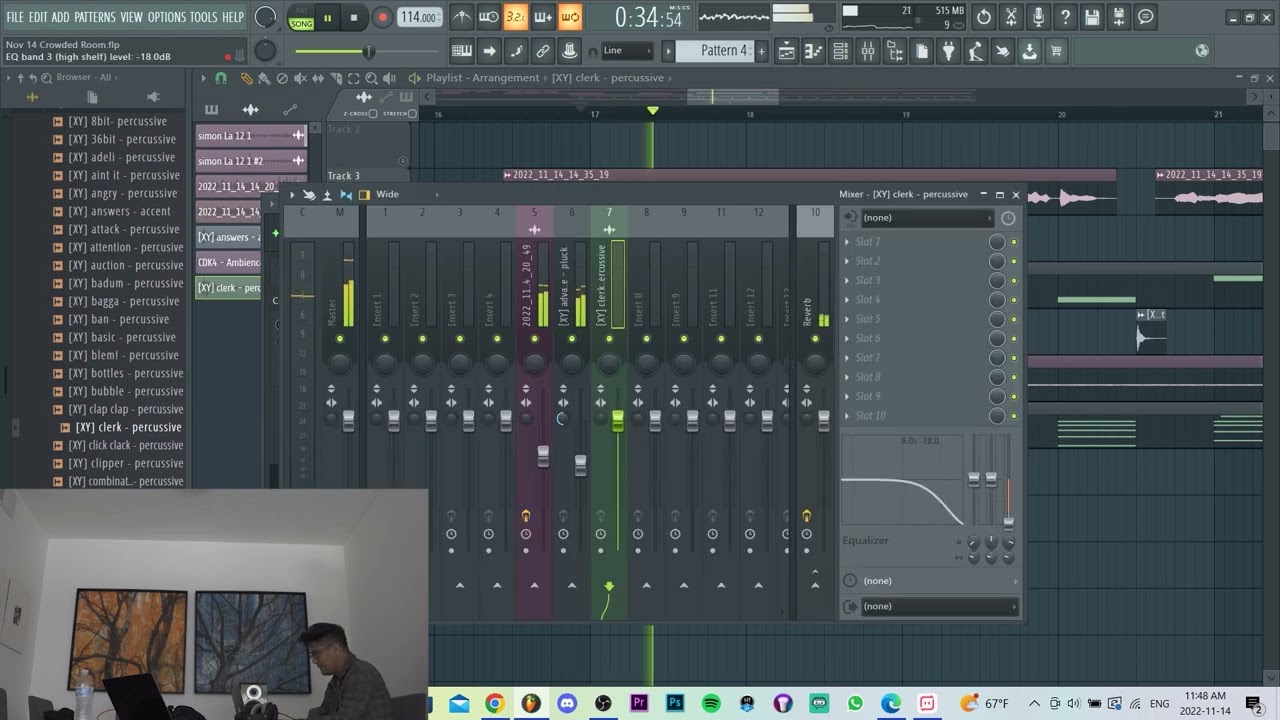Open the help question mark icon
This screenshot has height=720, width=1280.
1065,17
